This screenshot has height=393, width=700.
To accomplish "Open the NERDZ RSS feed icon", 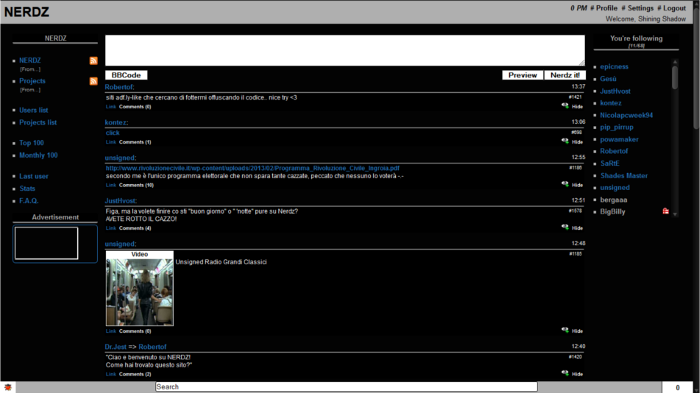I will pyautogui.click(x=93, y=61).
